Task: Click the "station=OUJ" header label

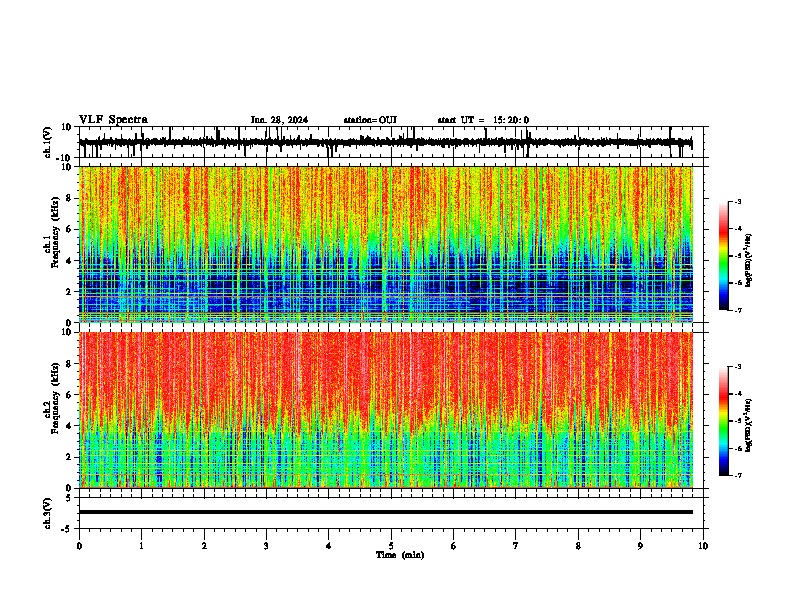Action: (x=370, y=120)
